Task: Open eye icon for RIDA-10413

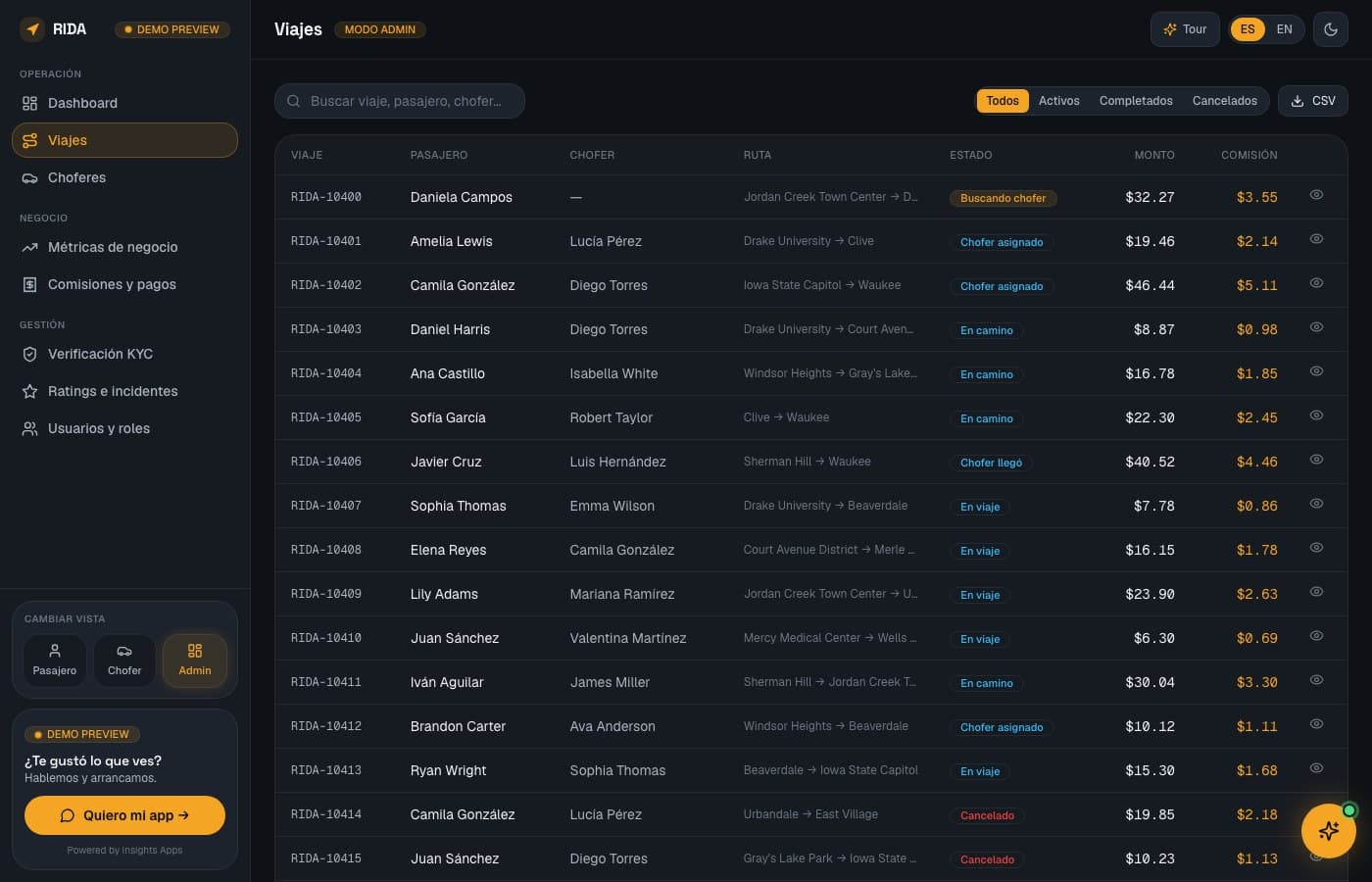Action: tap(1316, 768)
